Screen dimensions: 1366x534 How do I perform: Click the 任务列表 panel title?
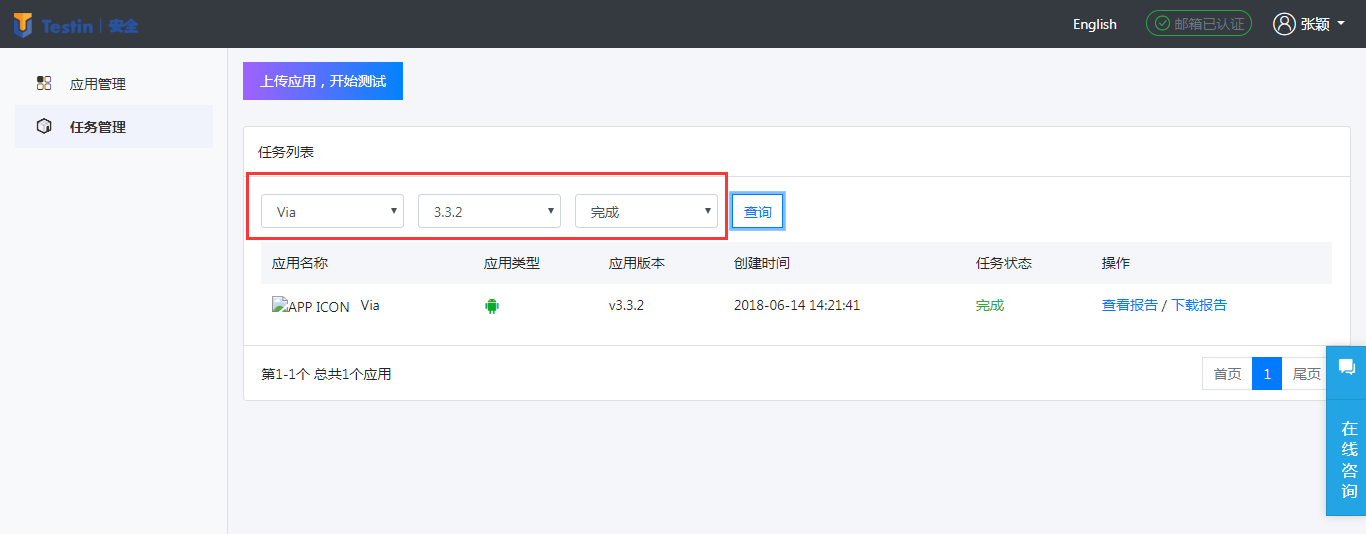coord(286,152)
